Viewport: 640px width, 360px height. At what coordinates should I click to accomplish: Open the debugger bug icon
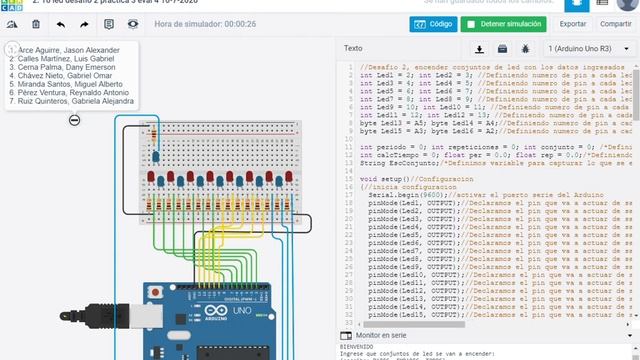click(525, 49)
